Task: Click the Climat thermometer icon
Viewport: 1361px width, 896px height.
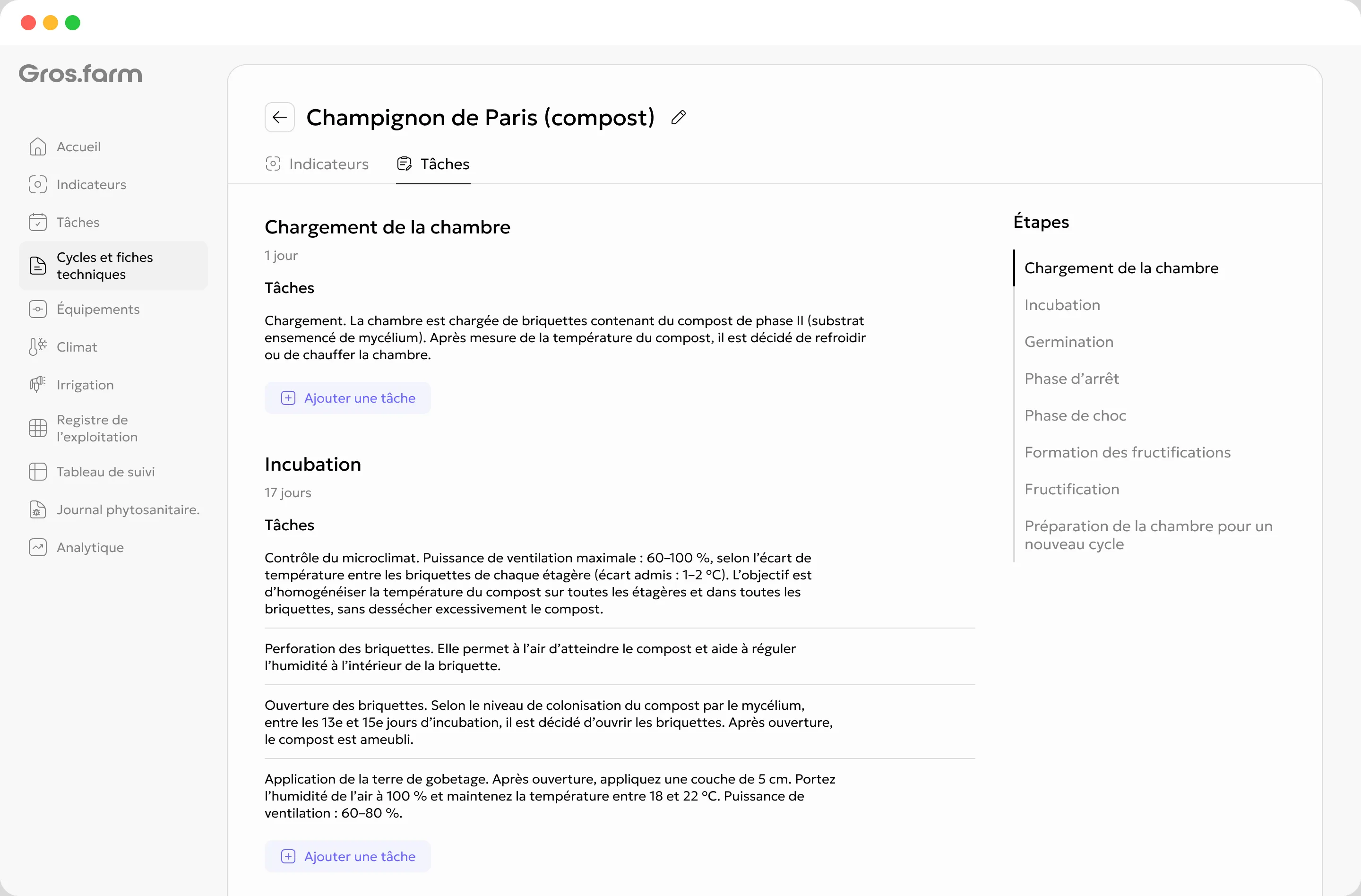Action: [x=38, y=346]
